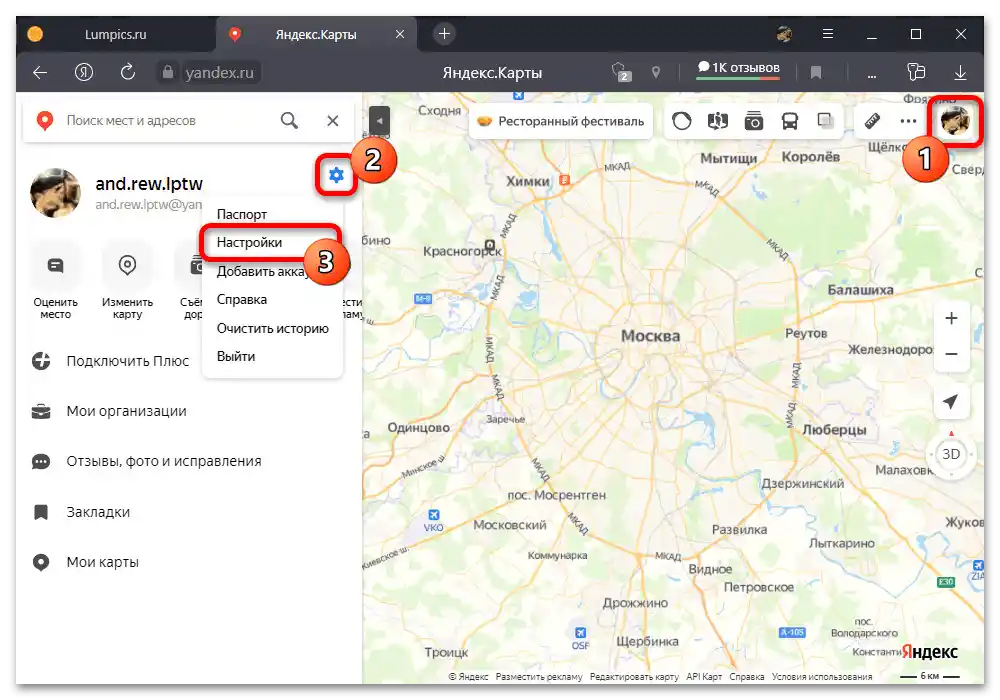Bookmark the page via toolbar icon
This screenshot has height=700, width=1000.
click(816, 73)
